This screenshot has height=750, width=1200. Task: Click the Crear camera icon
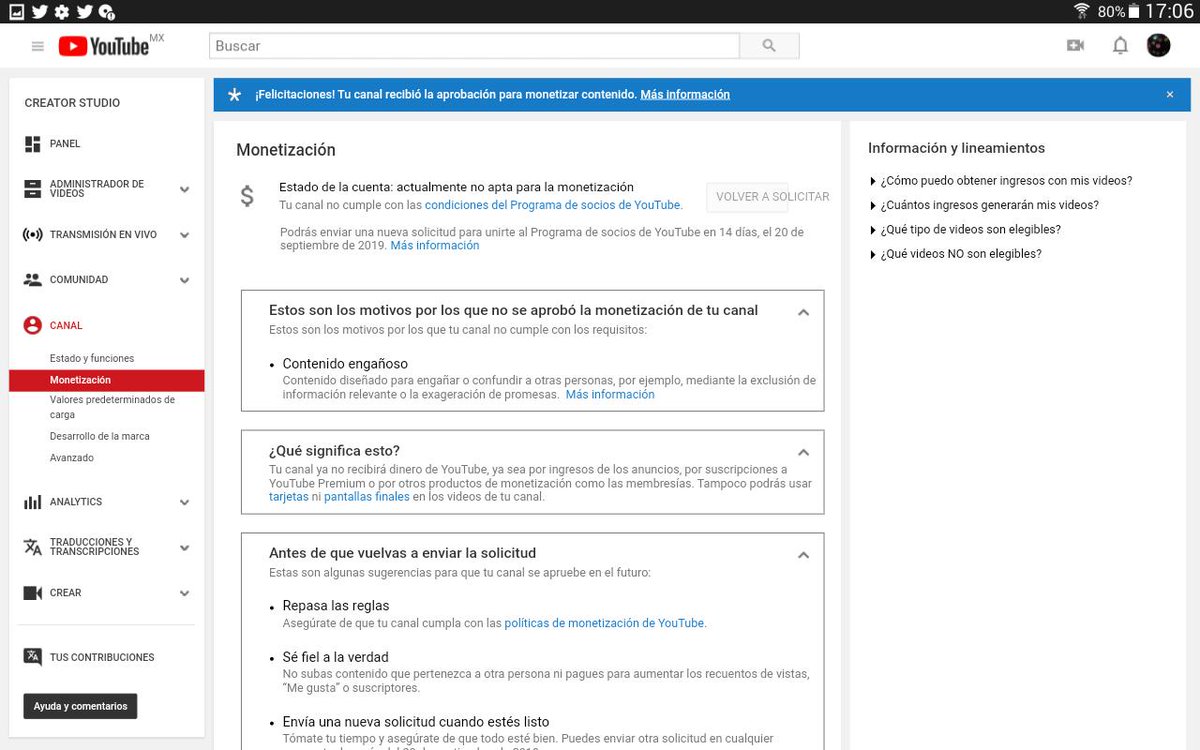(x=32, y=593)
